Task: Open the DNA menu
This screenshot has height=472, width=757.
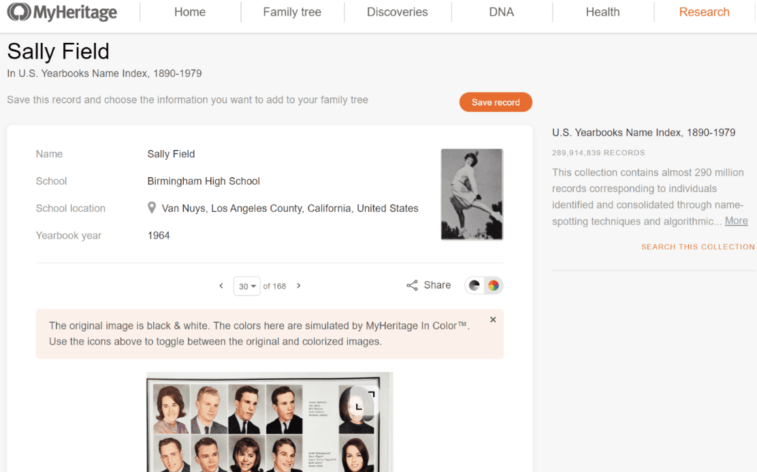Action: 501,12
